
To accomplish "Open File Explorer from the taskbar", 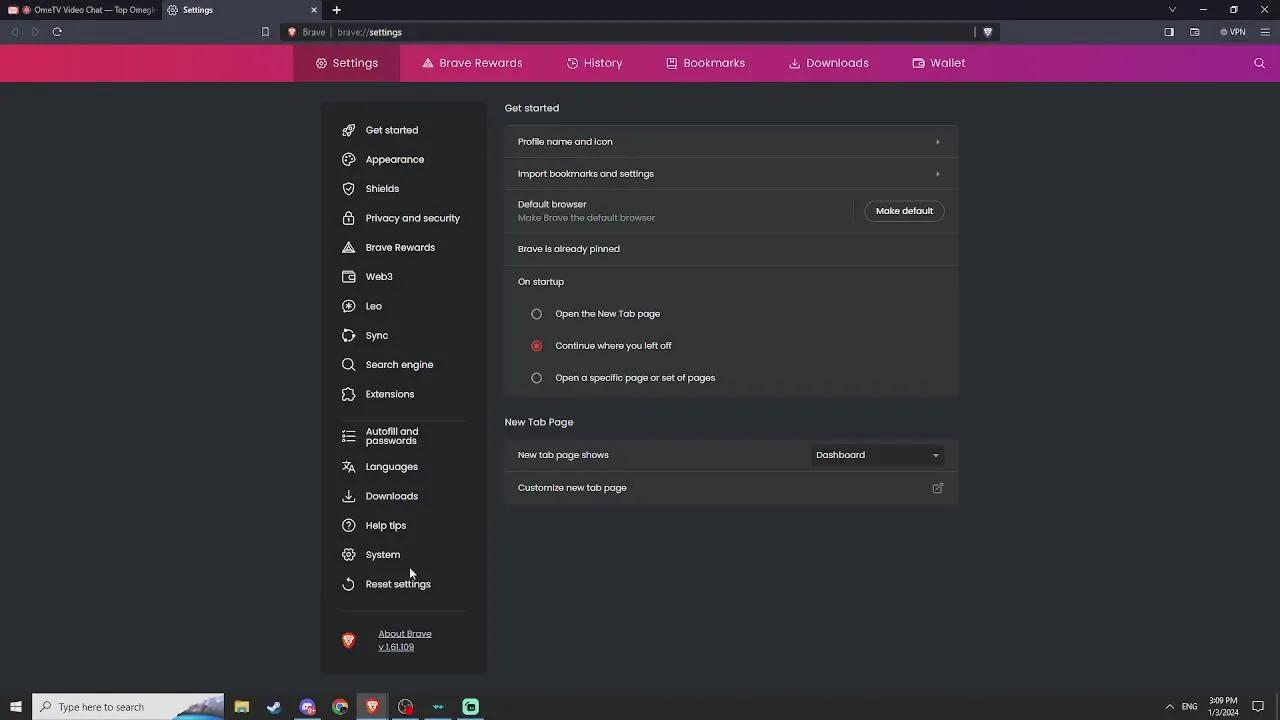I will click(241, 707).
